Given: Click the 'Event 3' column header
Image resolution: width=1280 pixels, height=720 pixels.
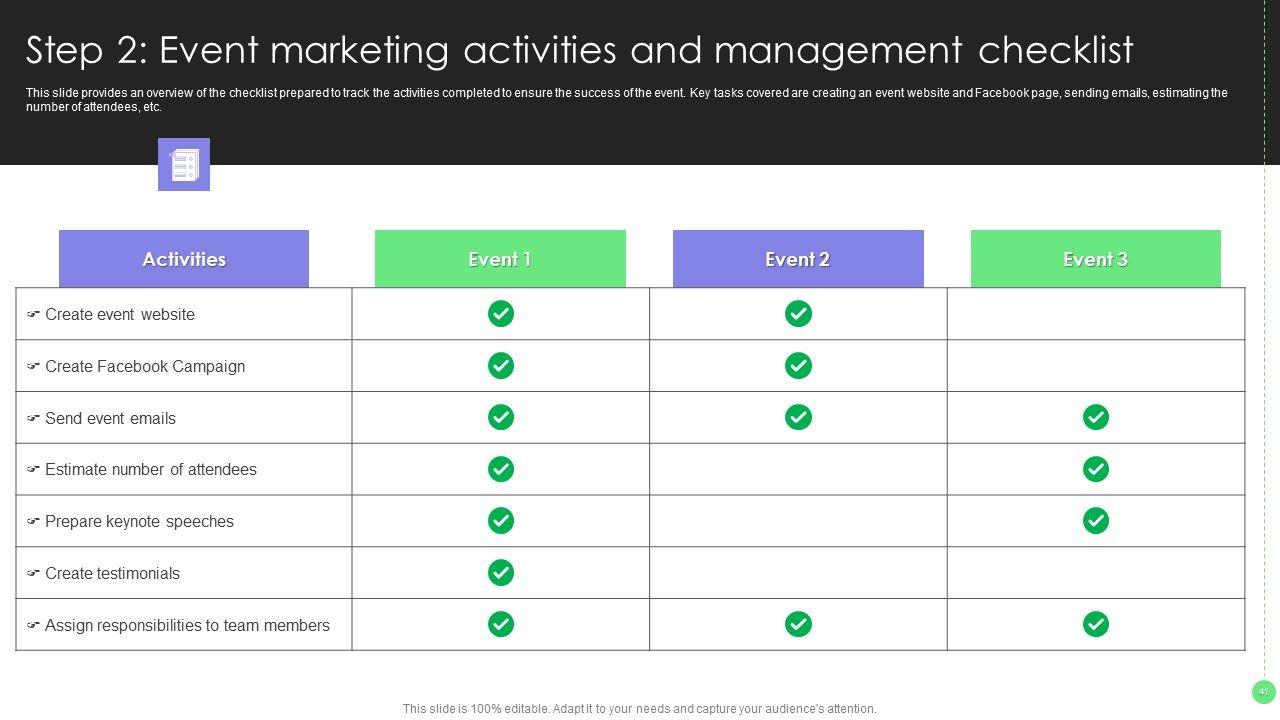Looking at the screenshot, I should click(x=1096, y=259).
